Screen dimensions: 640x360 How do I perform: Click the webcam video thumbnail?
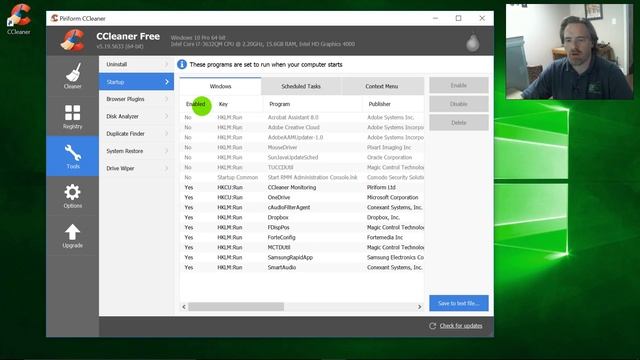click(x=569, y=51)
